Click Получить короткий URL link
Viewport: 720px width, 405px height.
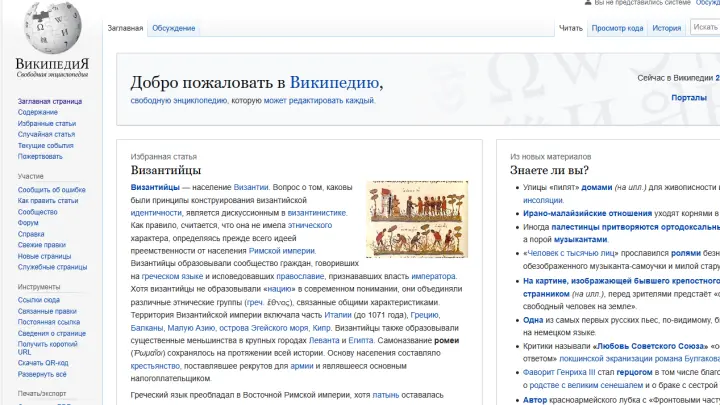tap(48, 348)
